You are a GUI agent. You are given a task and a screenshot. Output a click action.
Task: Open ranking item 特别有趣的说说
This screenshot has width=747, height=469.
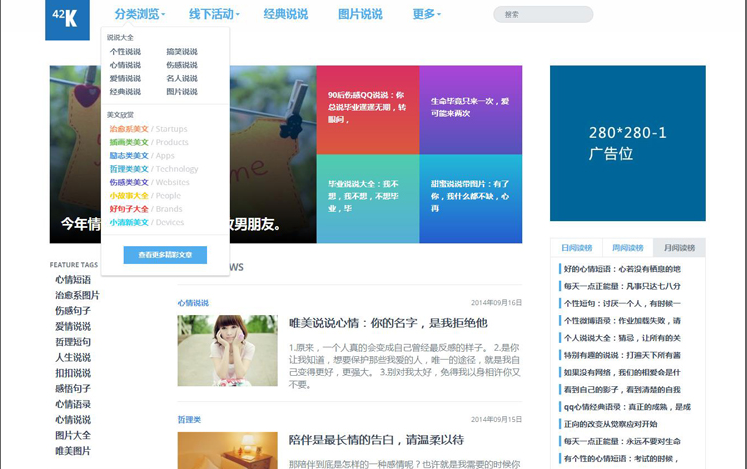[x=622, y=355]
